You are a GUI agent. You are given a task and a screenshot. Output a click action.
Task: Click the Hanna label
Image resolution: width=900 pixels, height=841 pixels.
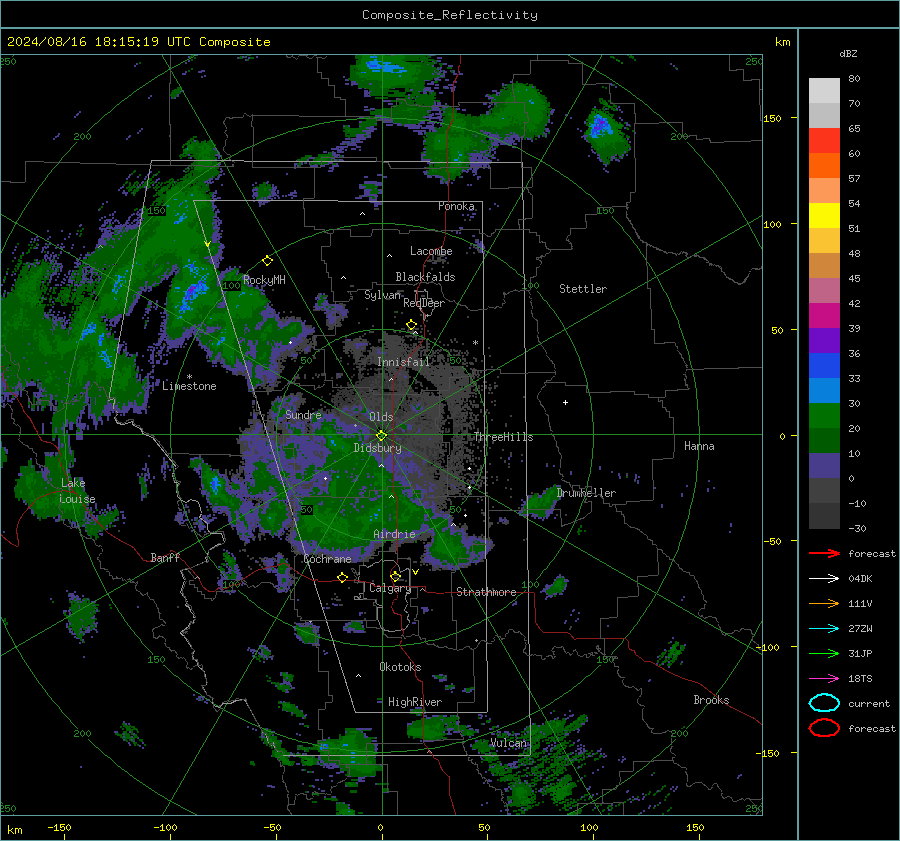tap(699, 446)
